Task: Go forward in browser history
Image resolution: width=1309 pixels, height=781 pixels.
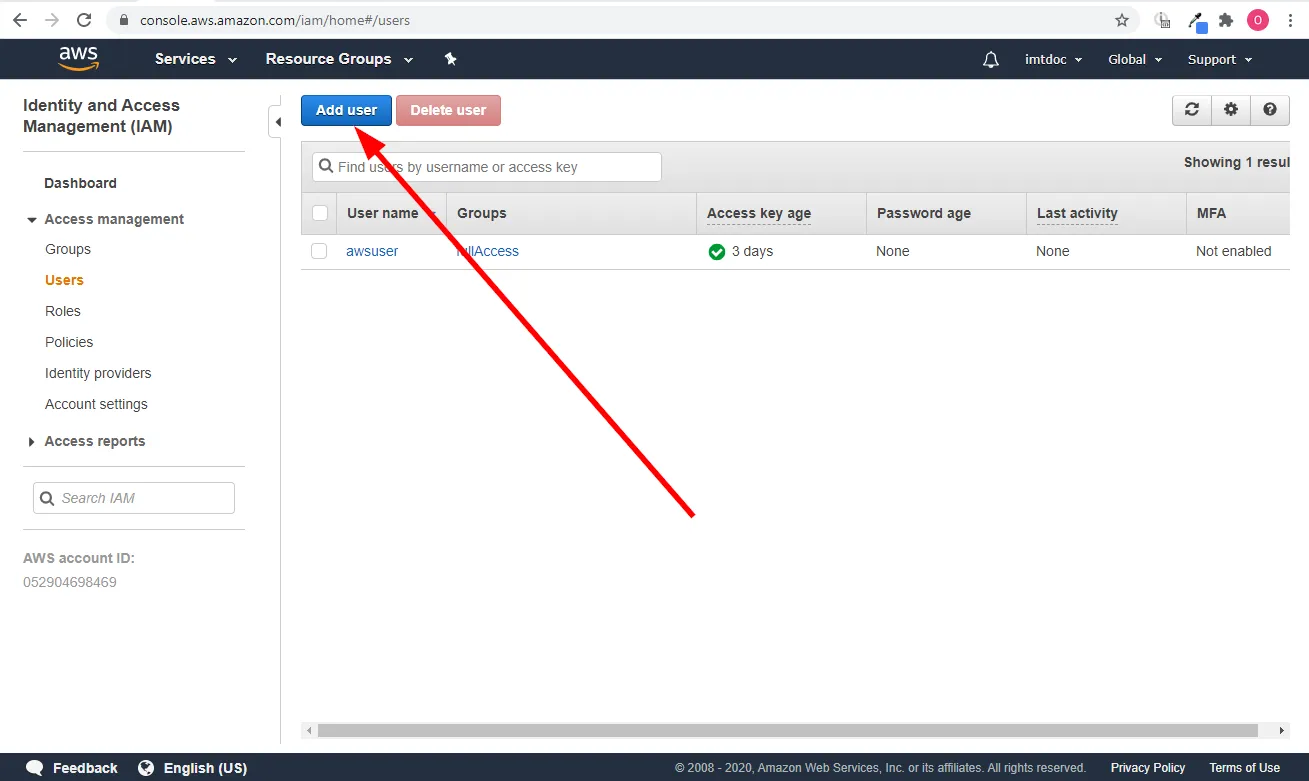Action: click(x=52, y=20)
